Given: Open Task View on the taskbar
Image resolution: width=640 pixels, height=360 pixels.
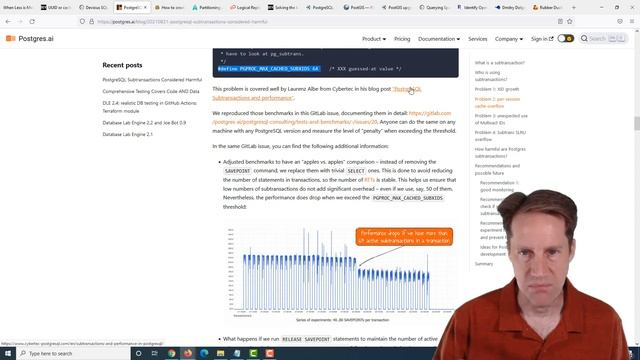Looking at the screenshot, I should coord(155,353).
